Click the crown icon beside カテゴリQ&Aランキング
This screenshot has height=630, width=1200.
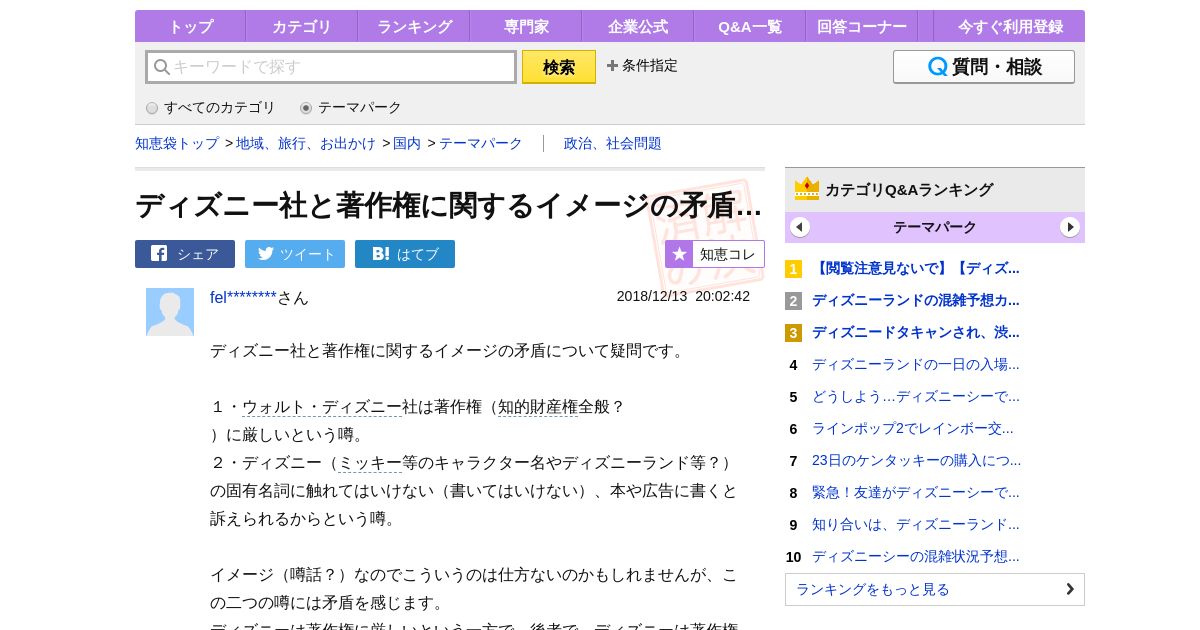point(807,189)
